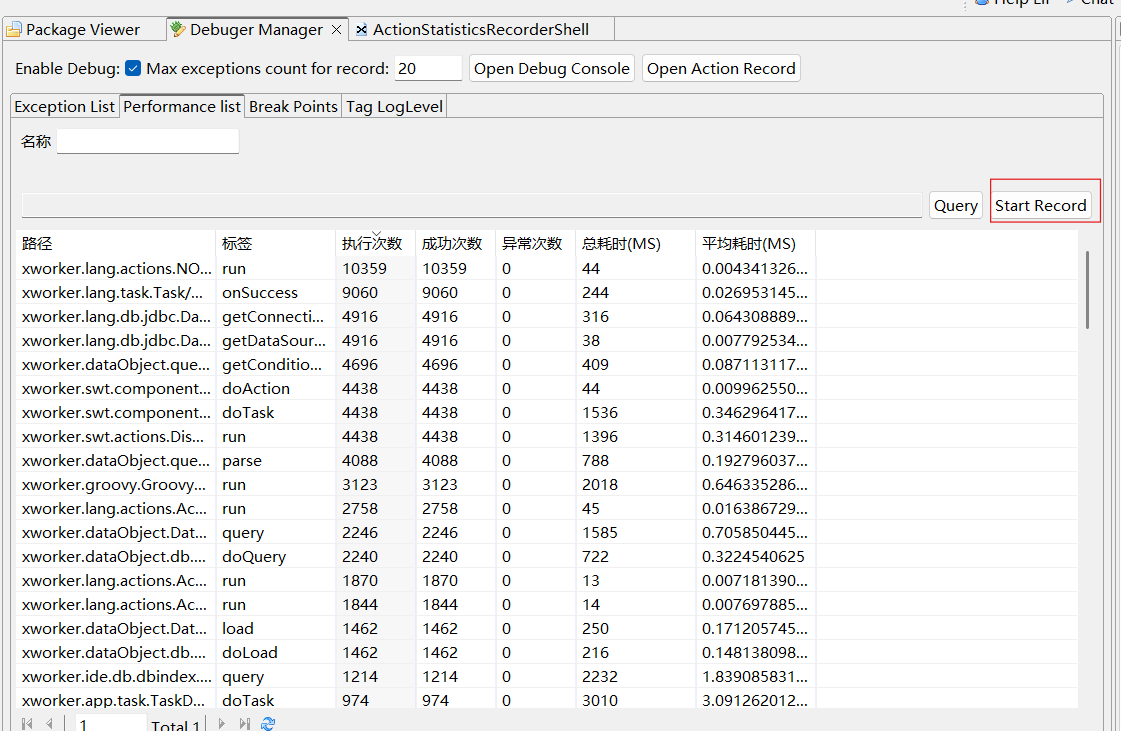Sort by the 平均耗时(MS) column header

755,244
